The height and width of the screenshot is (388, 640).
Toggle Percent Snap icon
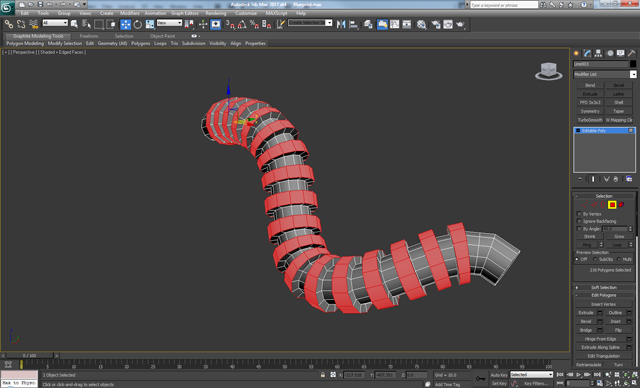[254, 24]
